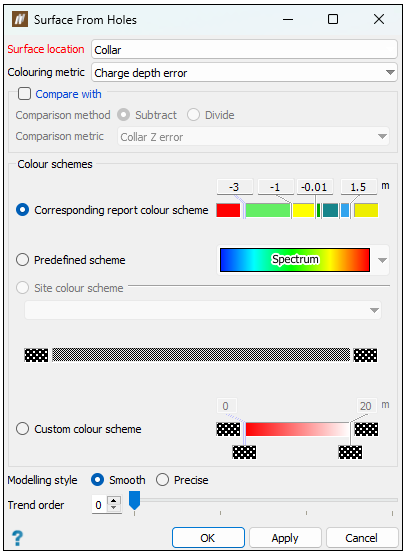Click the light green report scheme swatch
408x558 pixels.
pos(268,210)
